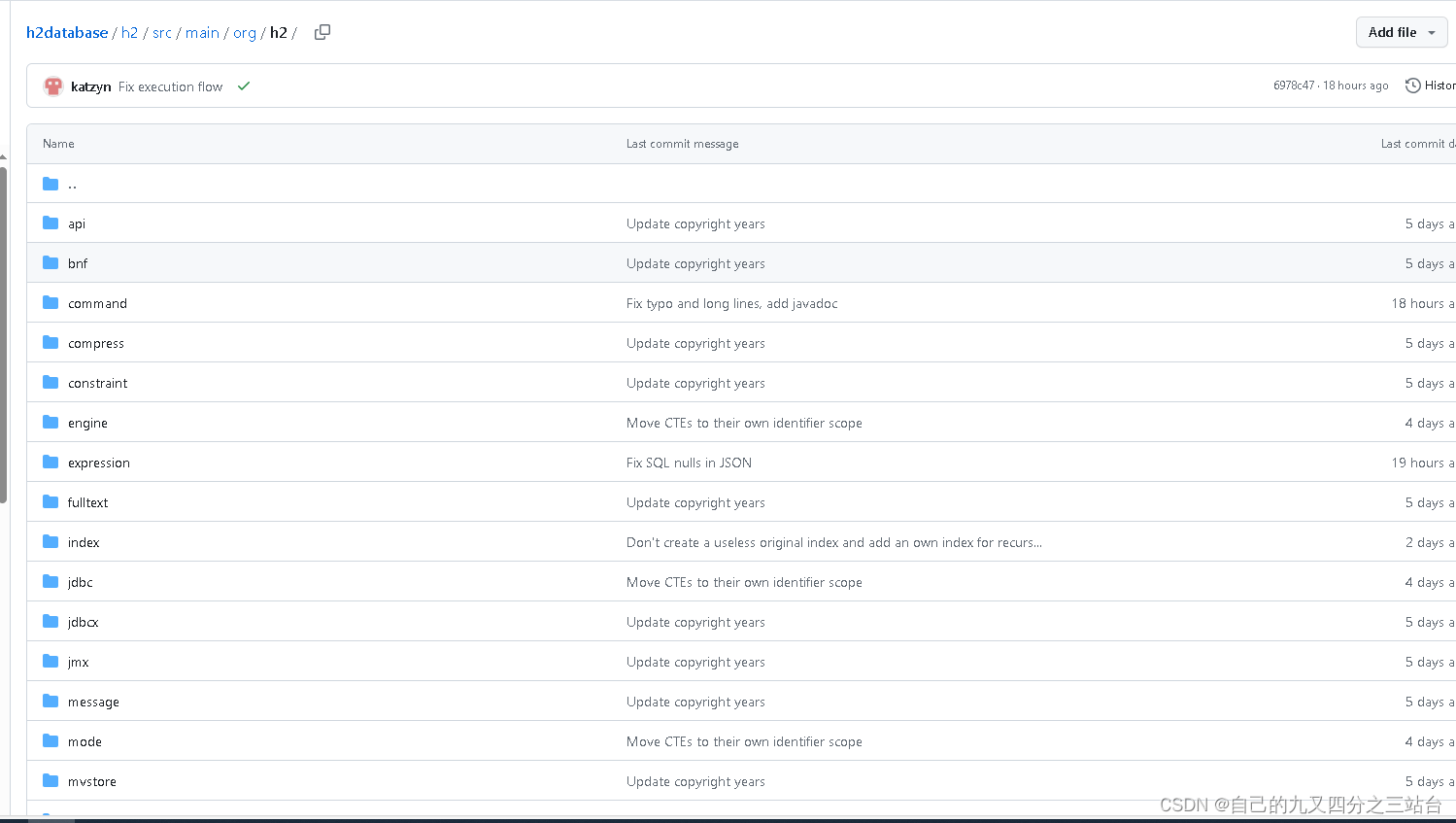Open the compress folder name link
Viewport: 1456px width, 823px height.
coord(96,343)
